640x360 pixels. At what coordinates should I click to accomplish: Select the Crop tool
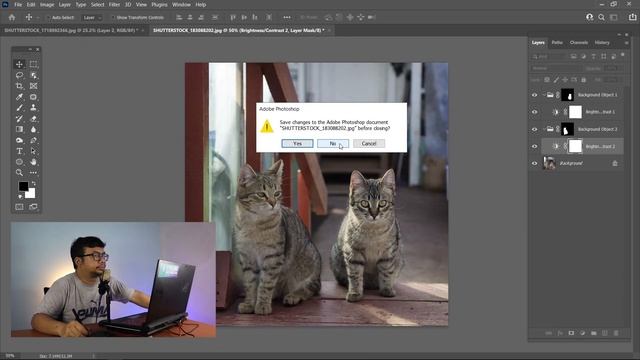click(19, 86)
